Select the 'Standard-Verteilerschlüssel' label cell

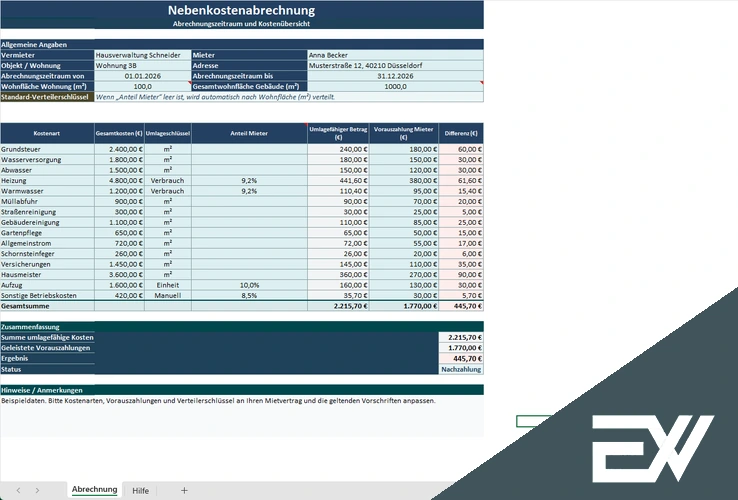coord(47,97)
